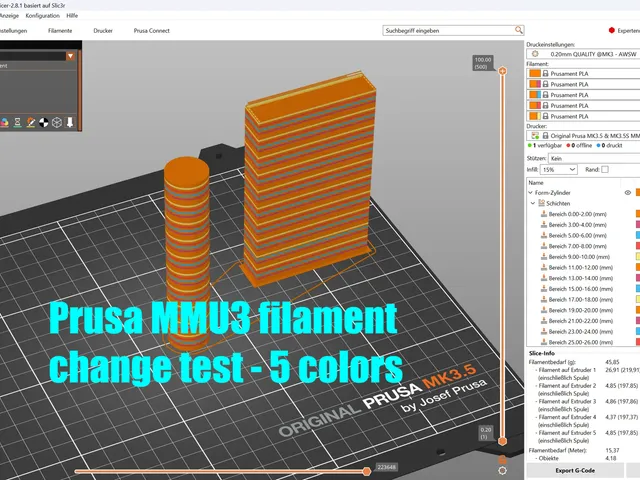The image size is (640, 480).
Task: Switch to the Filamente tab
Action: (60, 31)
